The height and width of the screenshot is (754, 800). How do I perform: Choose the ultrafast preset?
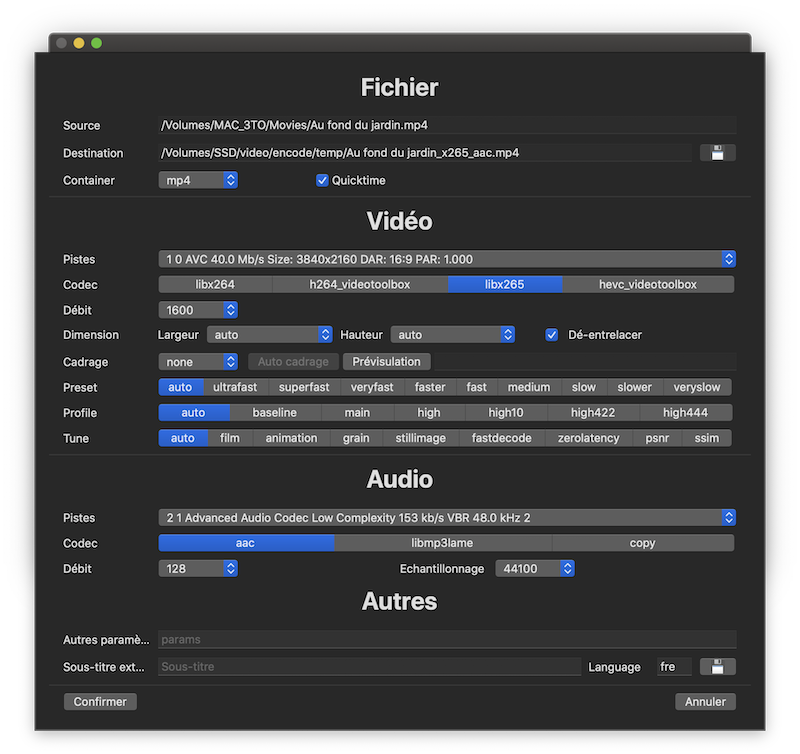tap(235, 387)
